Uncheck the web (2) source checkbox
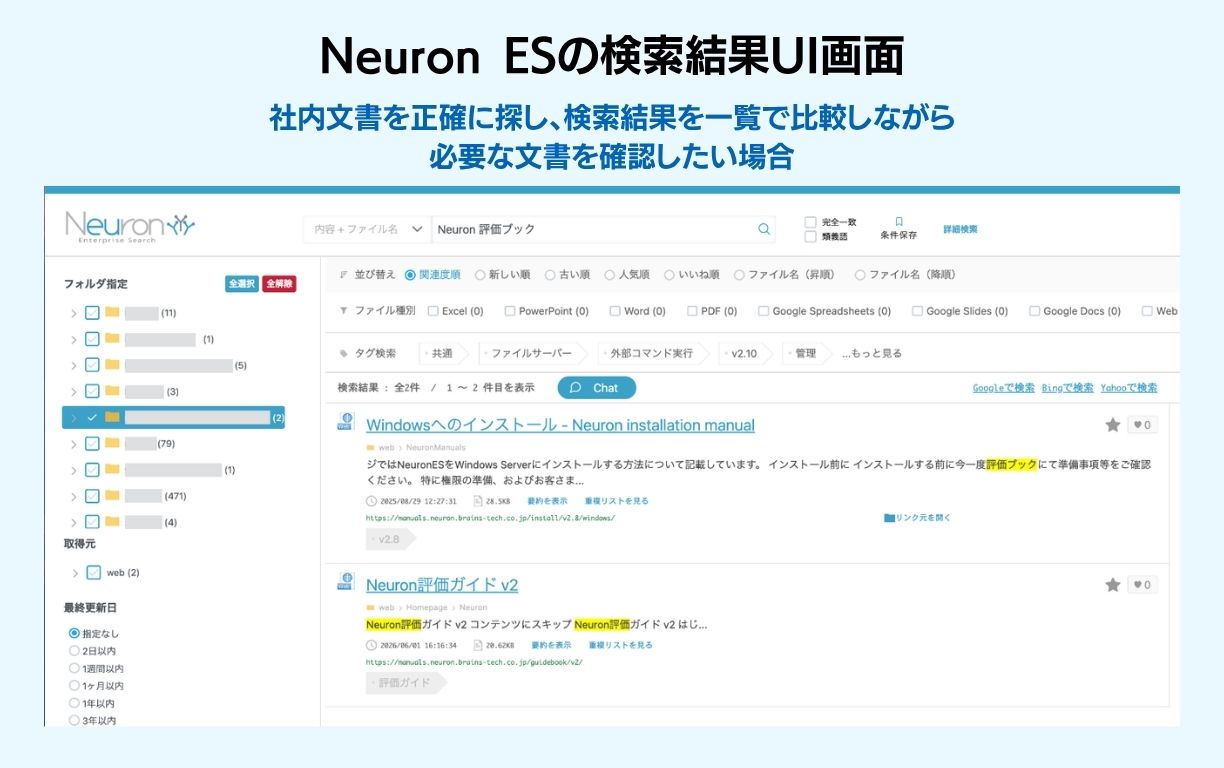Image resolution: width=1224 pixels, height=768 pixels. coord(94,573)
